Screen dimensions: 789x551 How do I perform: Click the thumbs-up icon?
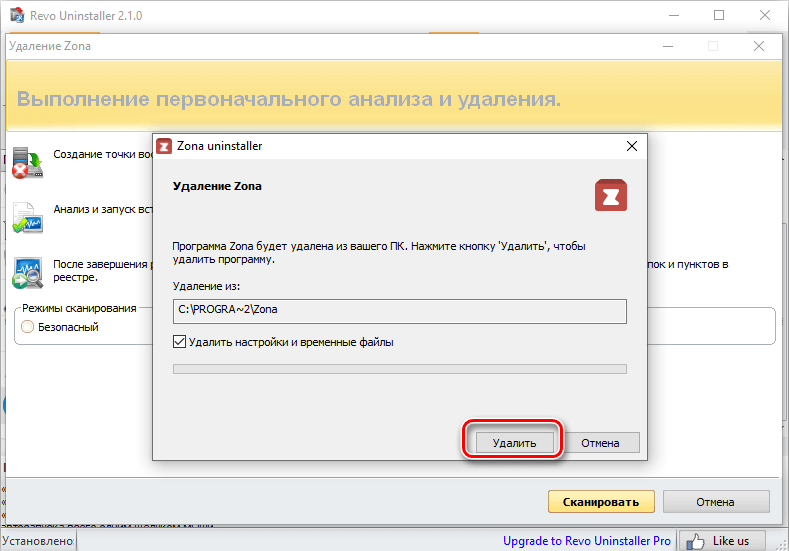[695, 541]
